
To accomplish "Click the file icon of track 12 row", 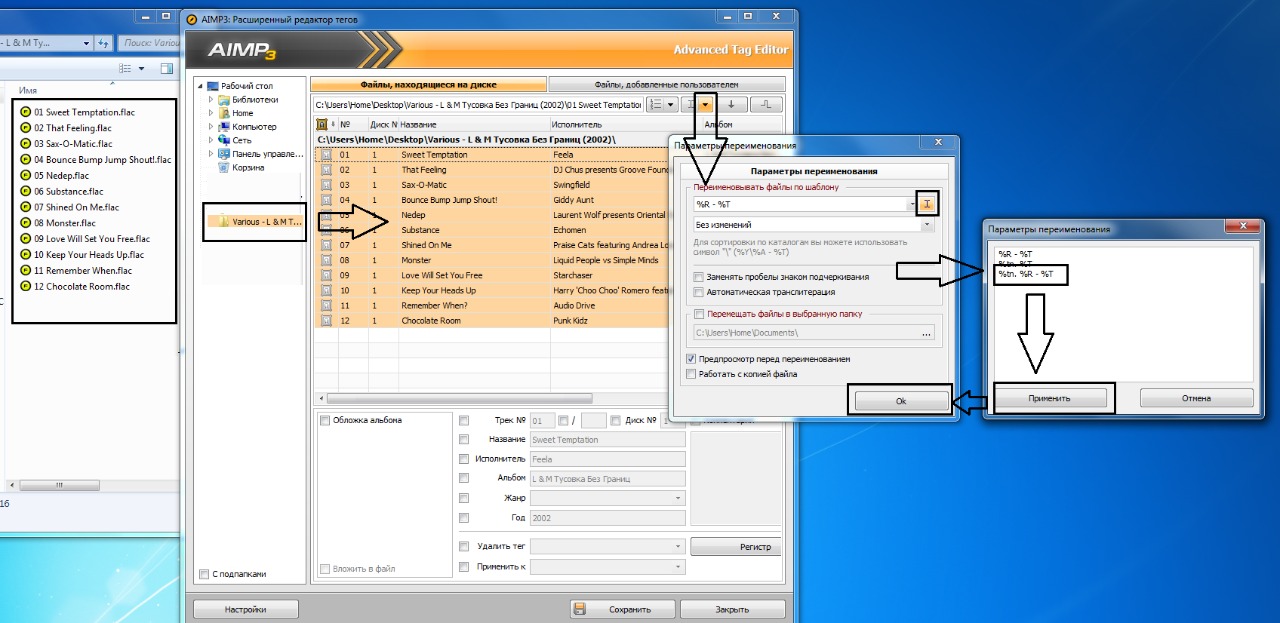I will point(326,320).
